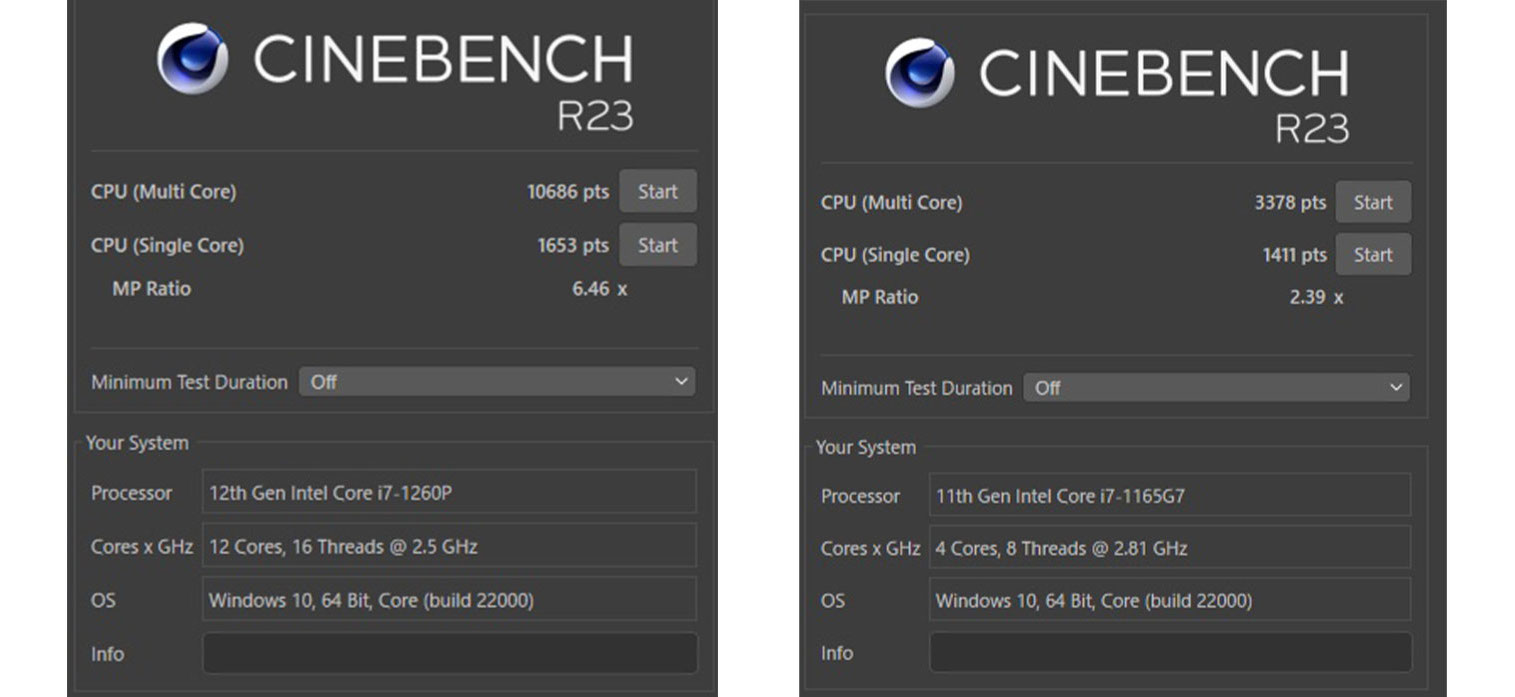Click '12 Cores, 16 Threads @ 2.5 GHz' field
The width and height of the screenshot is (1515, 697).
(x=450, y=546)
